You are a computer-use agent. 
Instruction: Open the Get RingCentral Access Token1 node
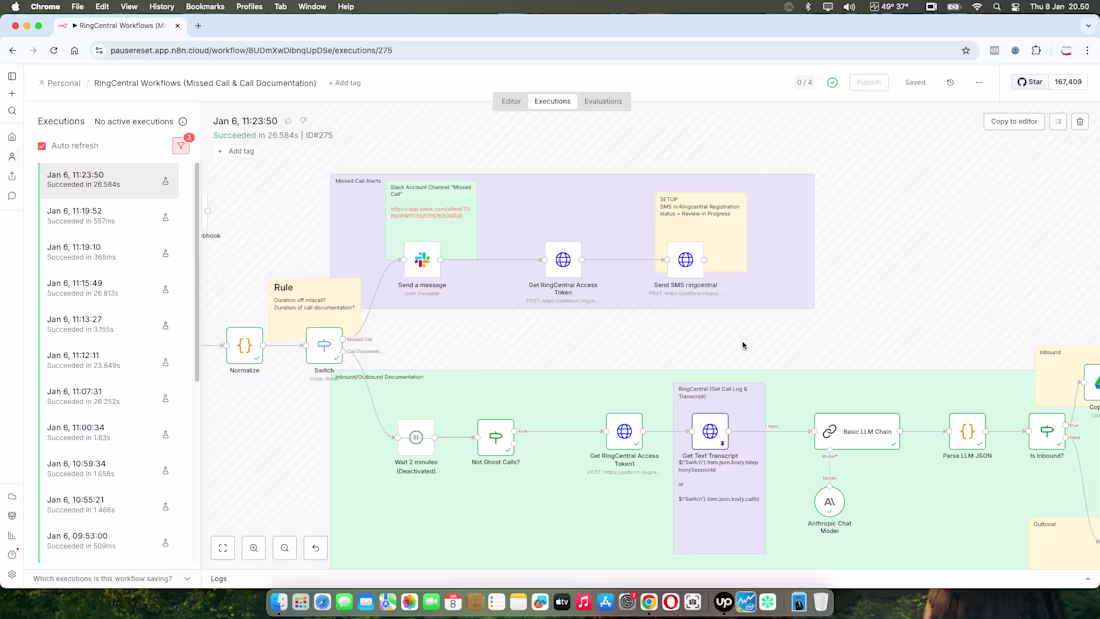624,431
